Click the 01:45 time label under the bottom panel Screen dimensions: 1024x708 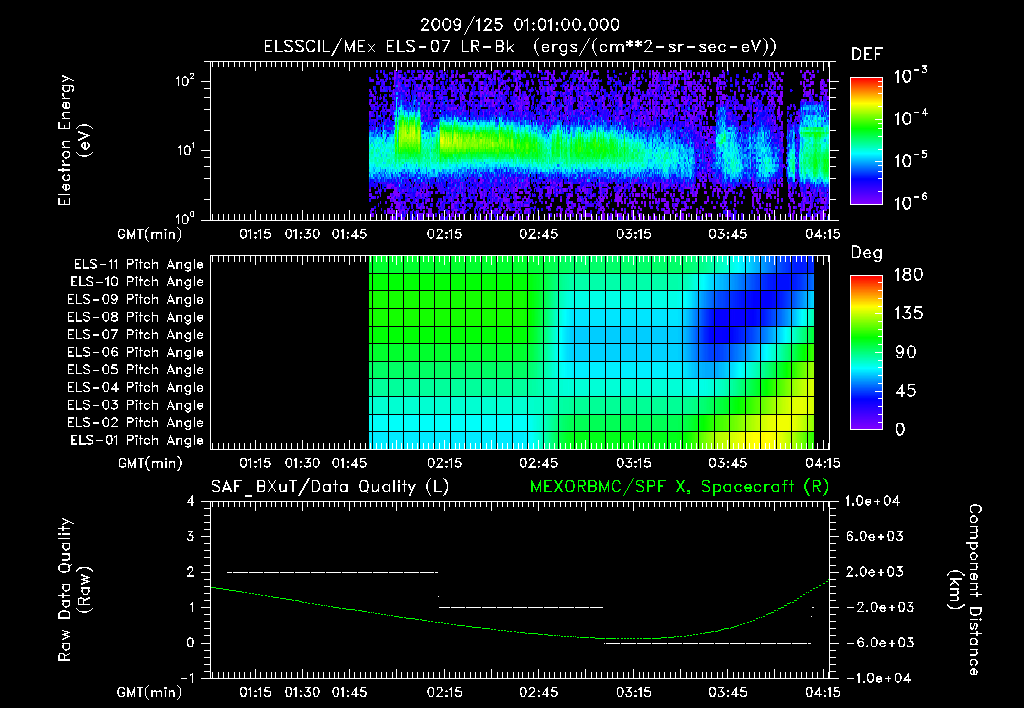(349, 692)
